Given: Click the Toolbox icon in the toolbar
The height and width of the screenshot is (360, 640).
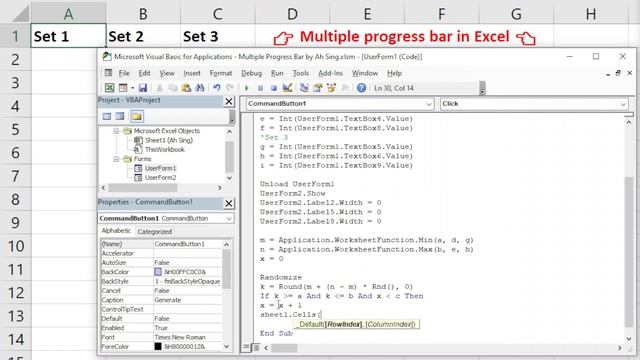Looking at the screenshot, I should coord(345,88).
